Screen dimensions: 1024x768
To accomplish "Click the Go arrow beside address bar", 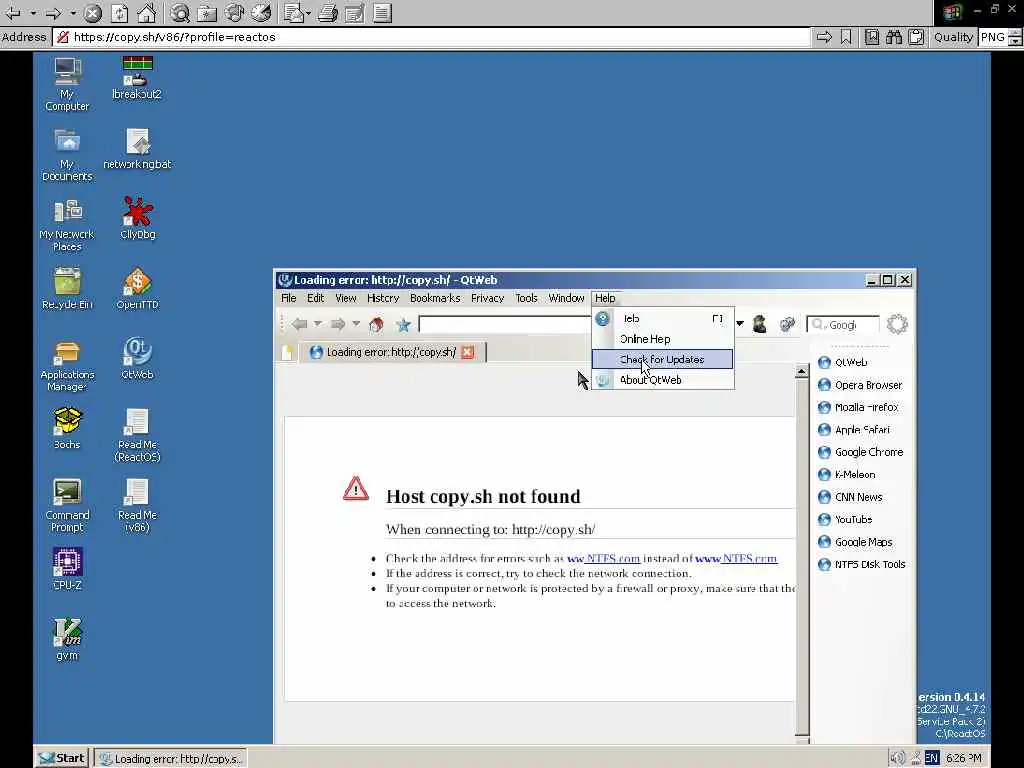I will (824, 37).
